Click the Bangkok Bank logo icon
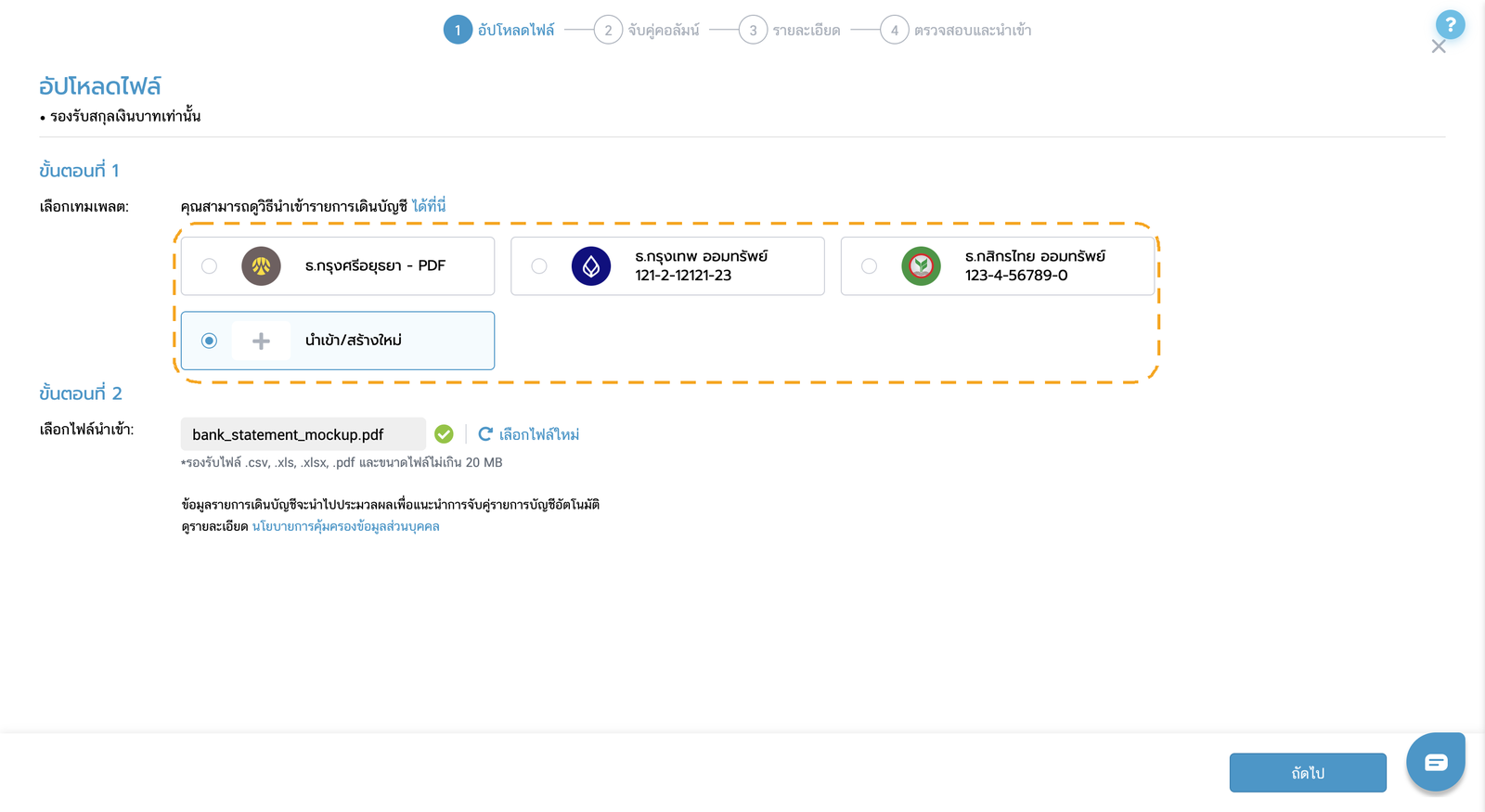This screenshot has height=812, width=1485. point(591,266)
